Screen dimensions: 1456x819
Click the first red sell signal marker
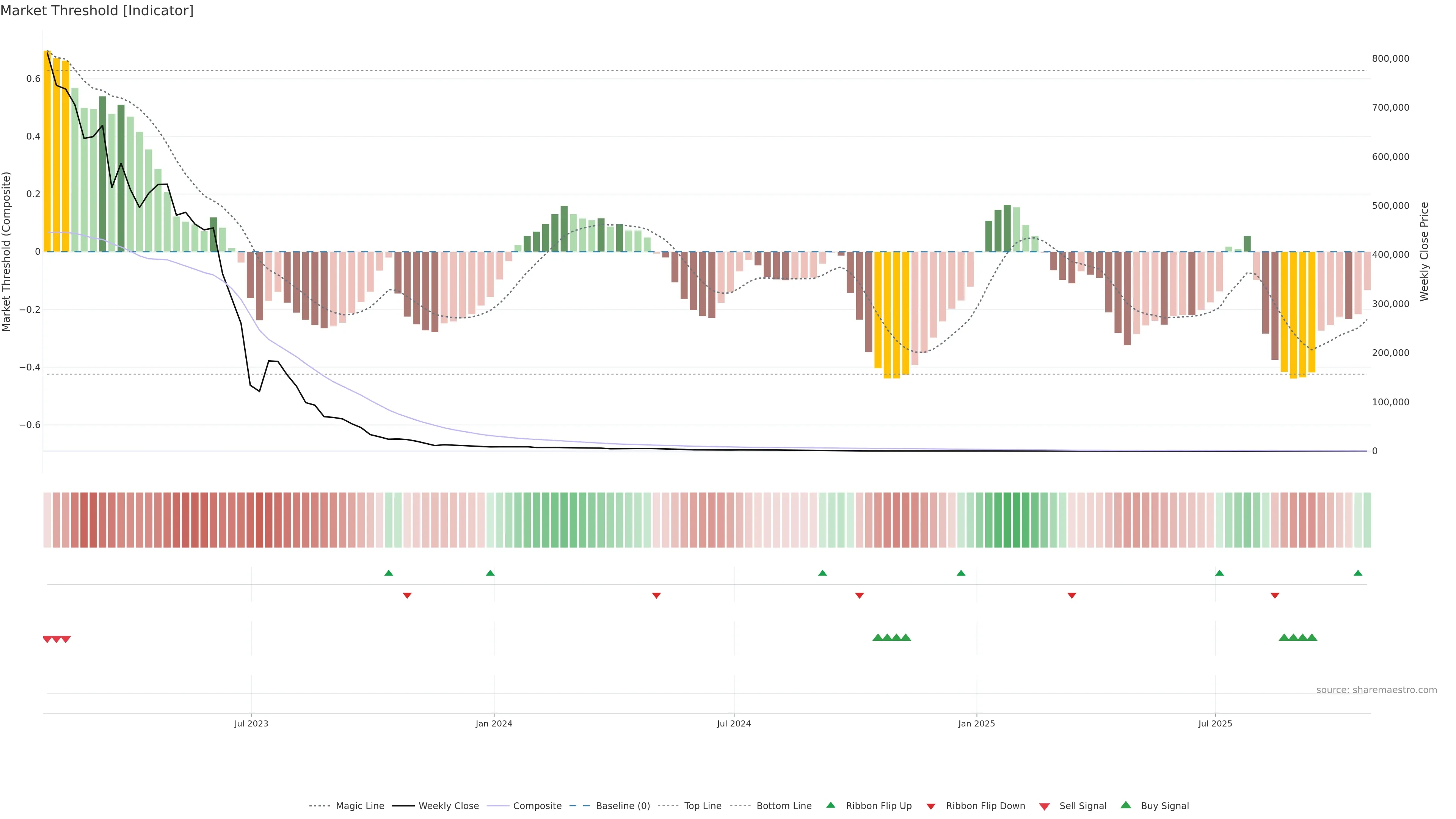pos(47,639)
